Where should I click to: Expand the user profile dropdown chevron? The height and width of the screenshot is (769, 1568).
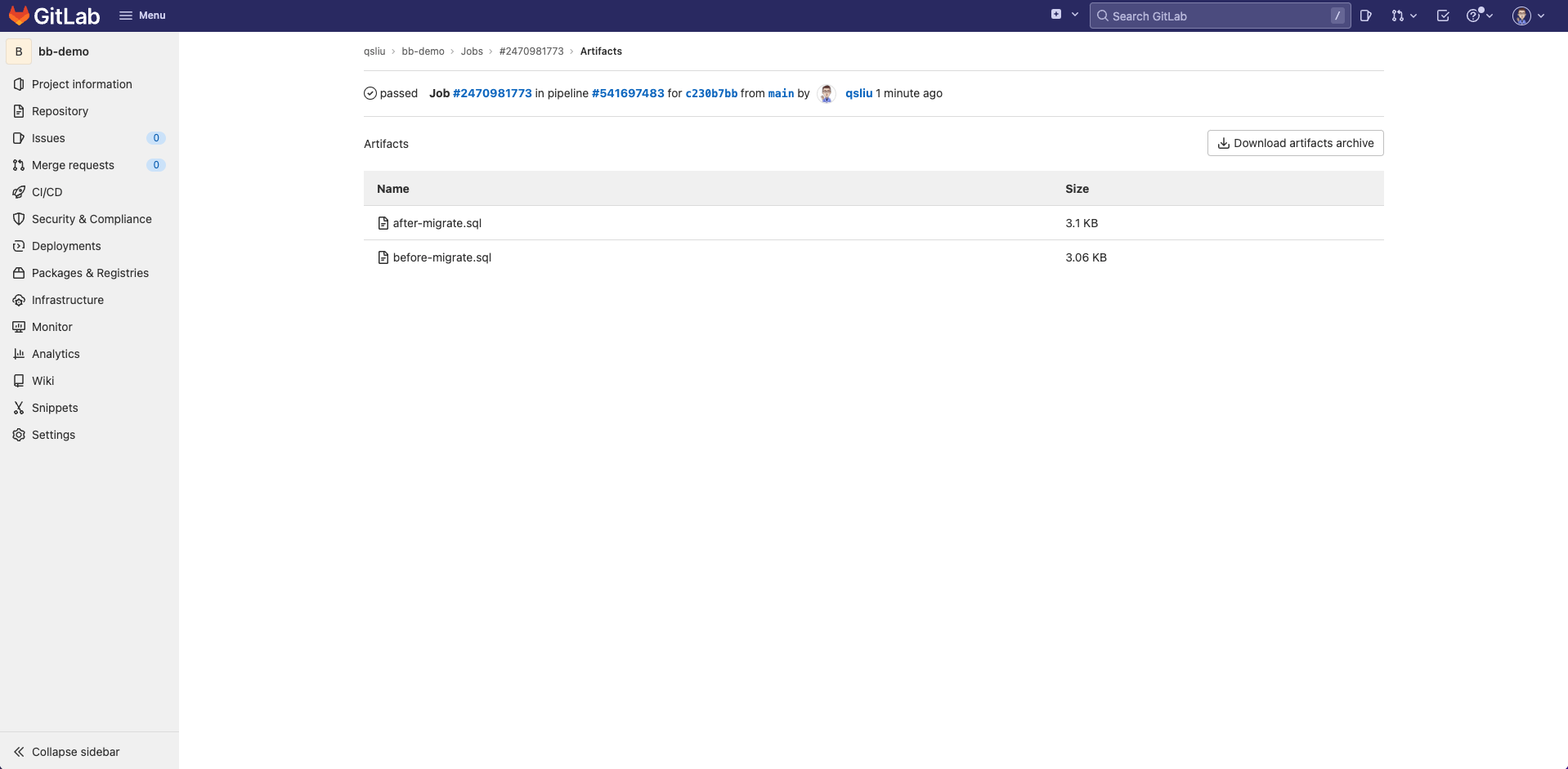point(1541,16)
